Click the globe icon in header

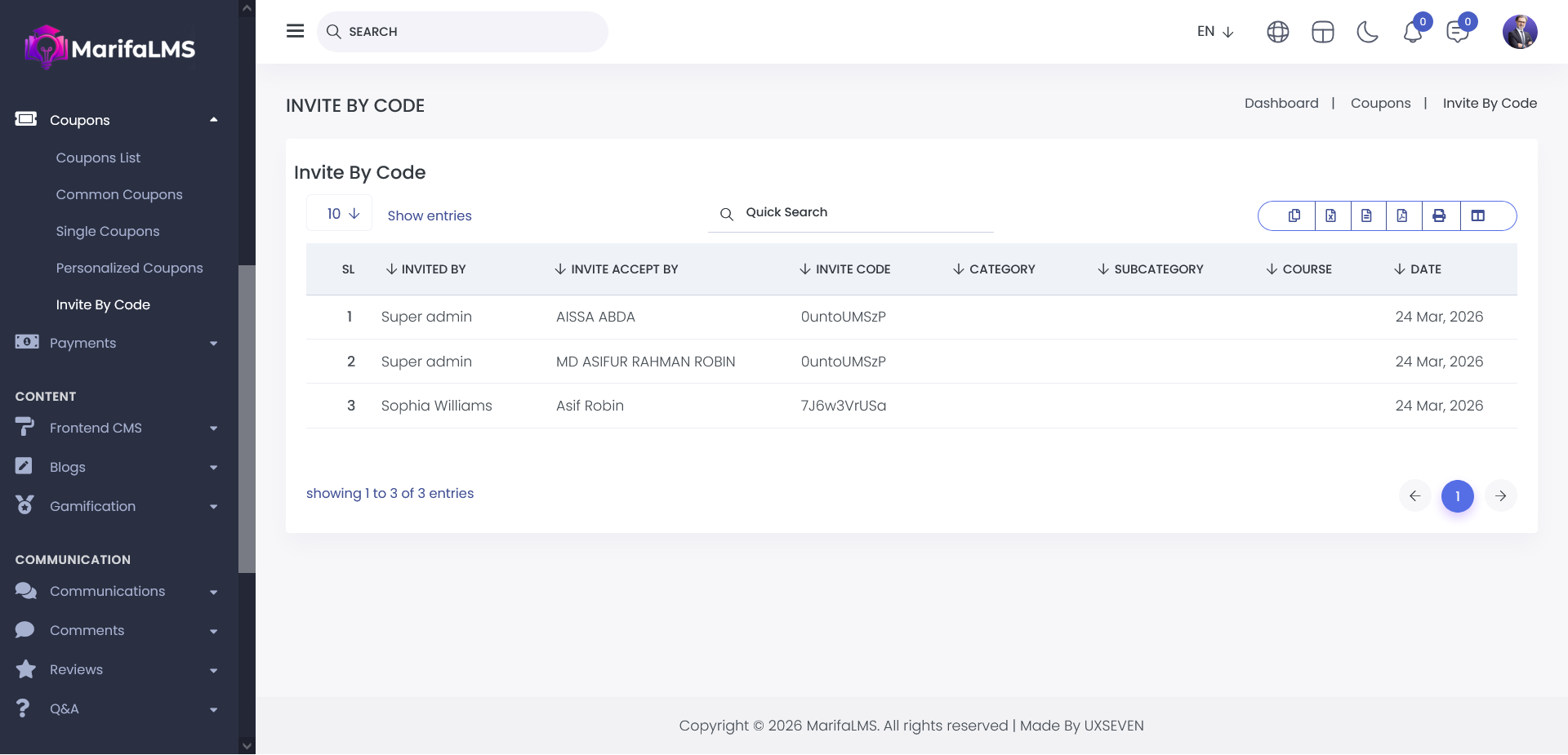[x=1277, y=32]
